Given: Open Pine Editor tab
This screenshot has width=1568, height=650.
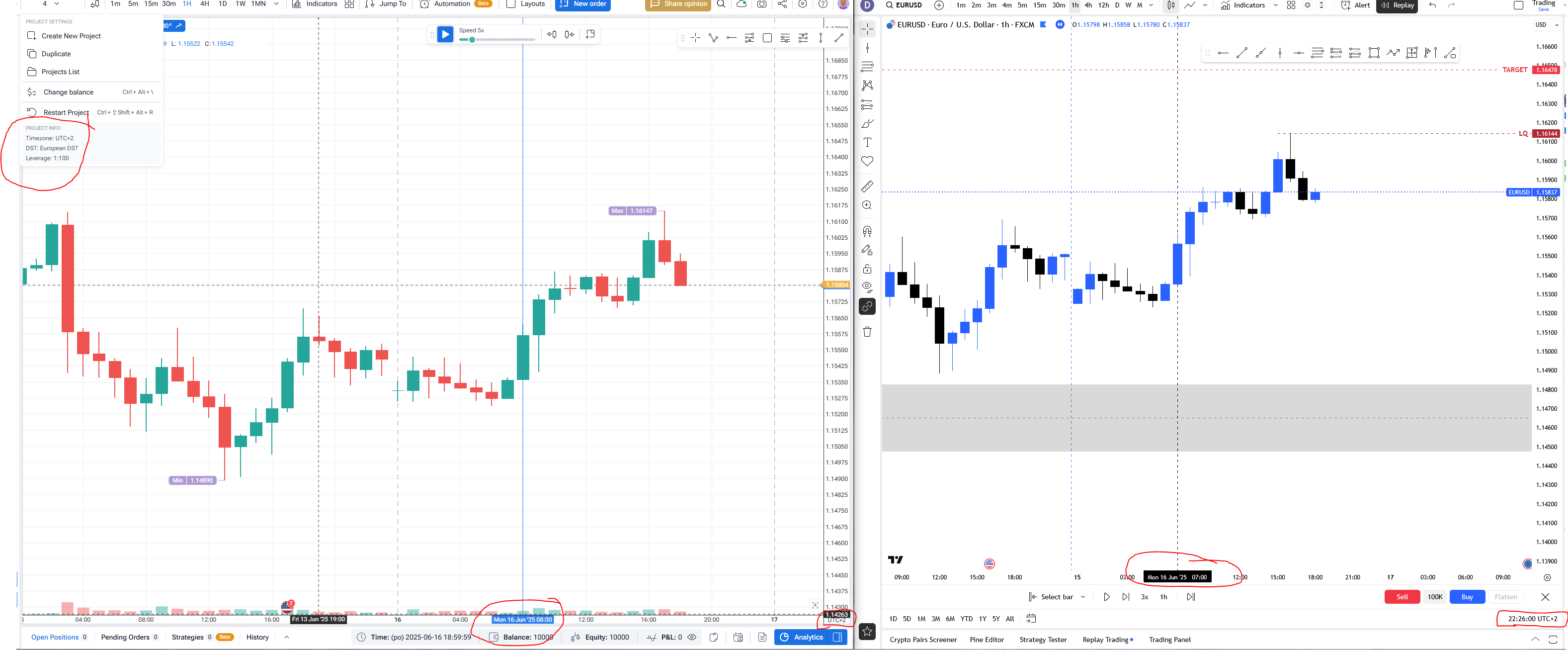Looking at the screenshot, I should coord(987,640).
